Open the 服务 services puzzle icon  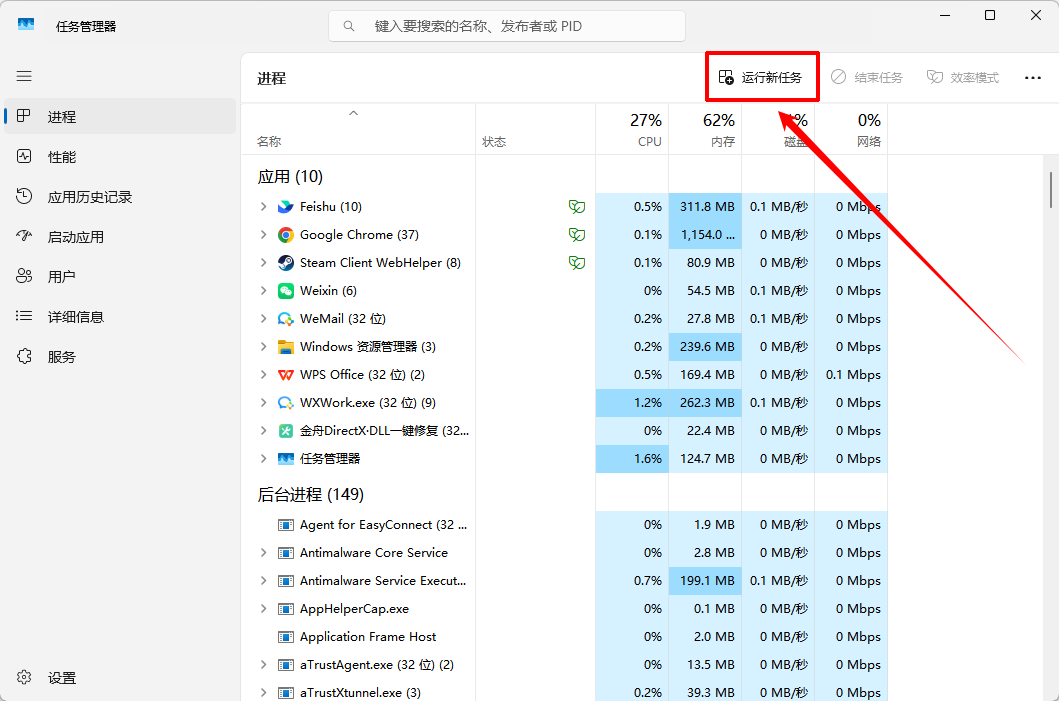(x=24, y=357)
